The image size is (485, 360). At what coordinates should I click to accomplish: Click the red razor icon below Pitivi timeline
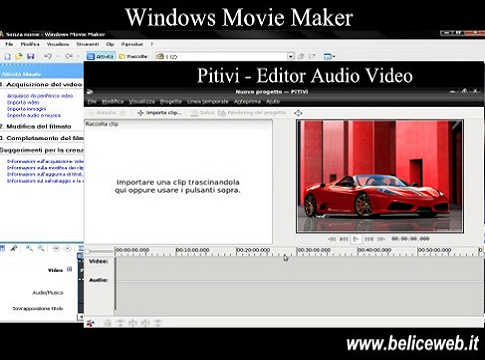coord(90,323)
